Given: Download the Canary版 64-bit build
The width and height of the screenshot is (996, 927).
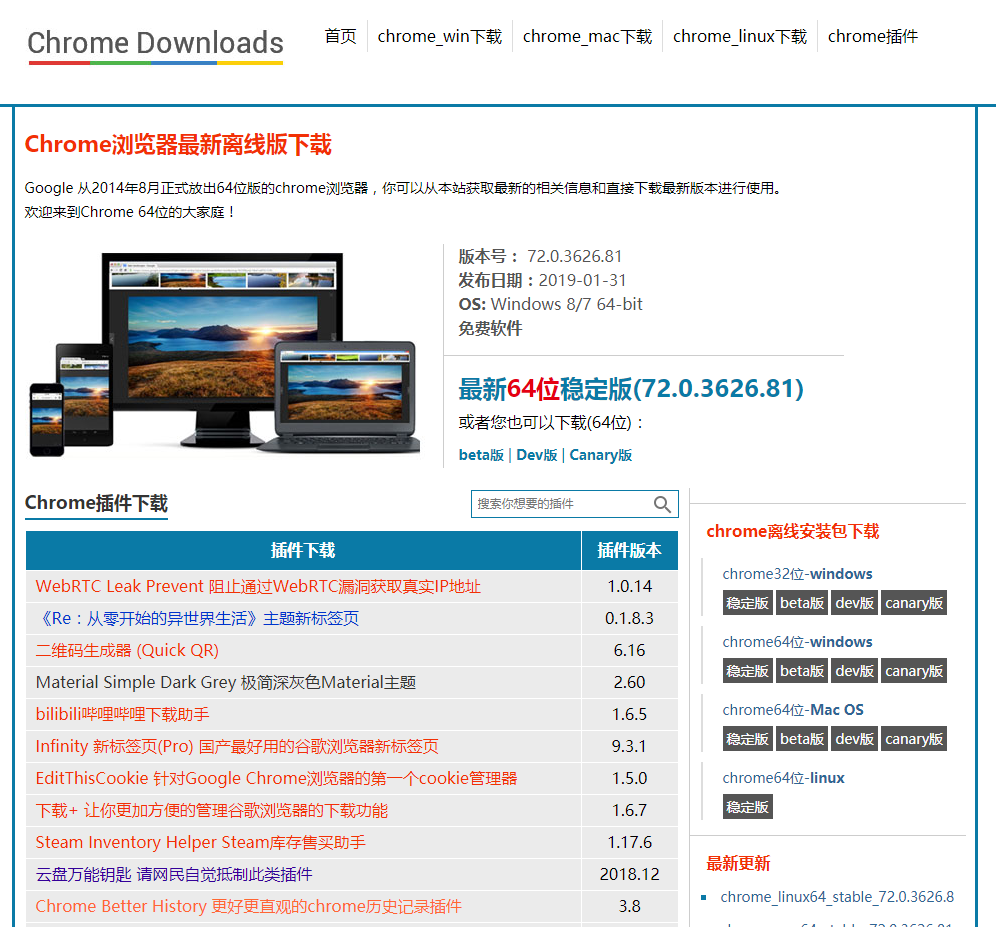Looking at the screenshot, I should (x=600, y=455).
